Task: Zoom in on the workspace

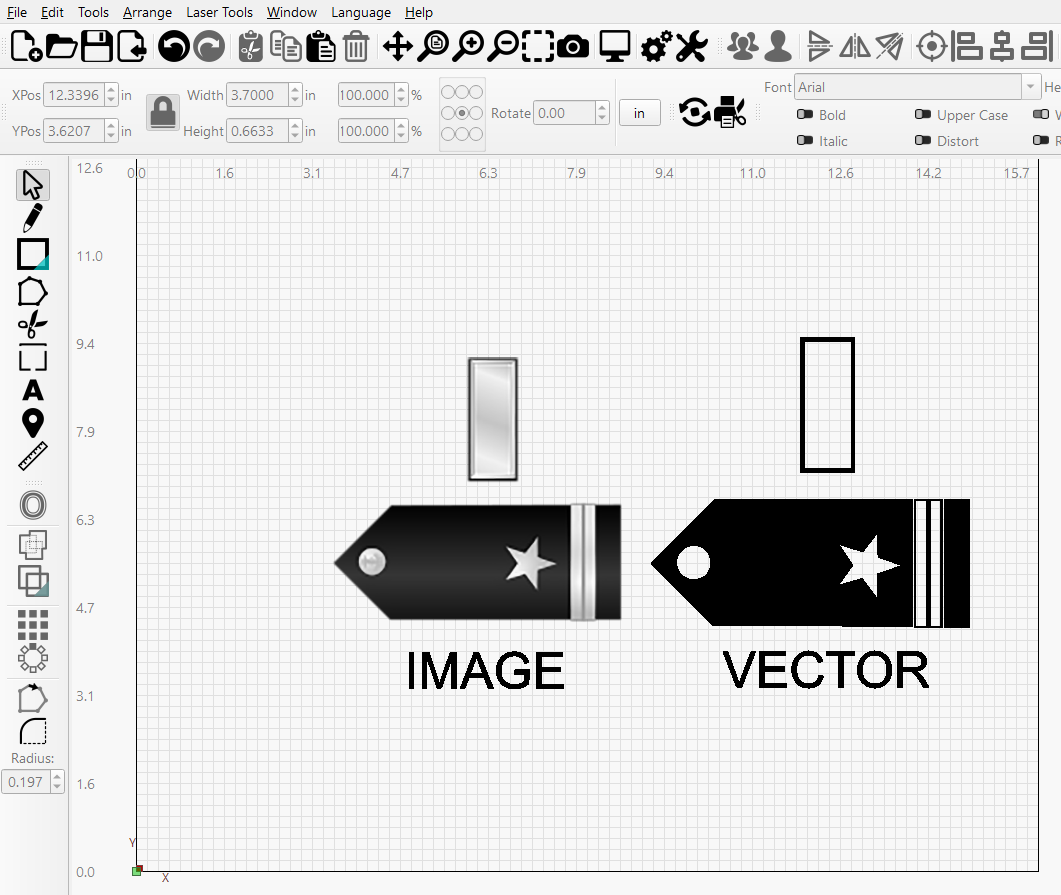Action: pyautogui.click(x=468, y=47)
